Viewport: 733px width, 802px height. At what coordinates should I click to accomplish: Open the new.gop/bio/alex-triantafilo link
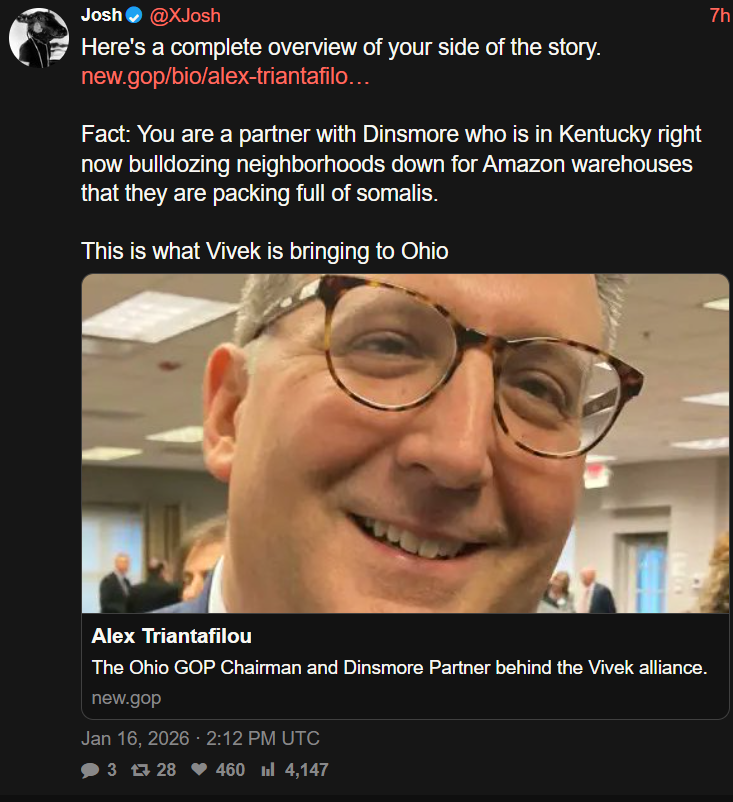(x=225, y=76)
